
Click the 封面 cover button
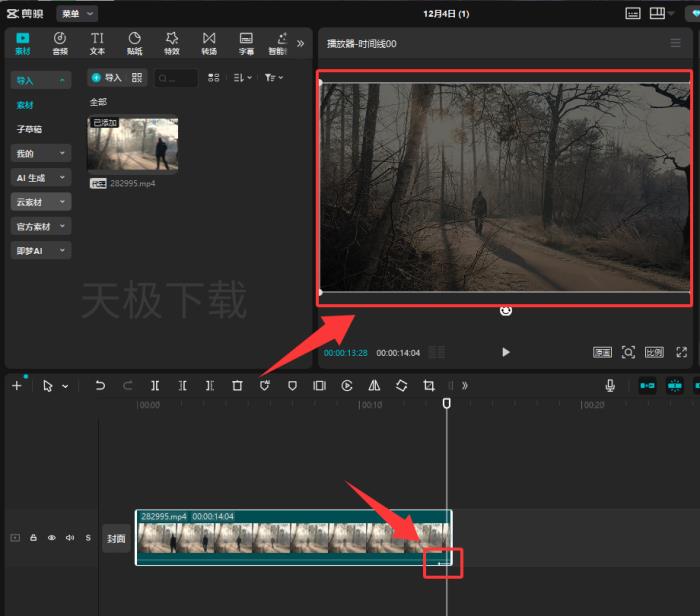[116, 538]
